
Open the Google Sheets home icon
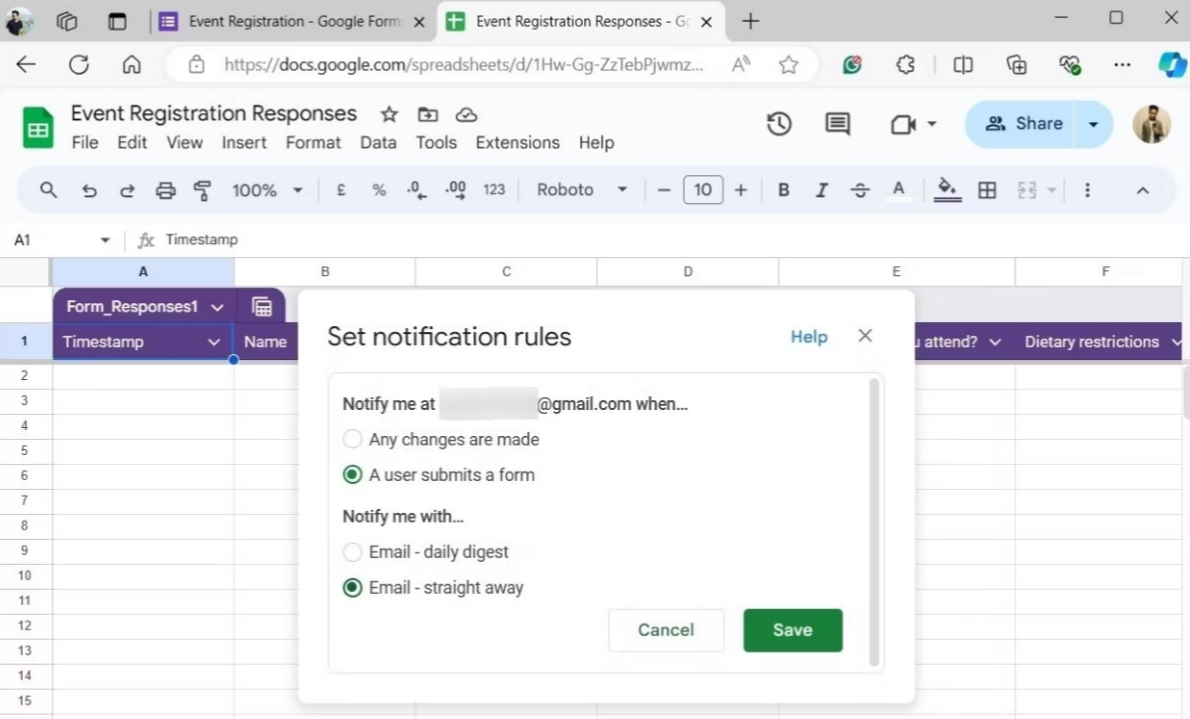[37, 128]
